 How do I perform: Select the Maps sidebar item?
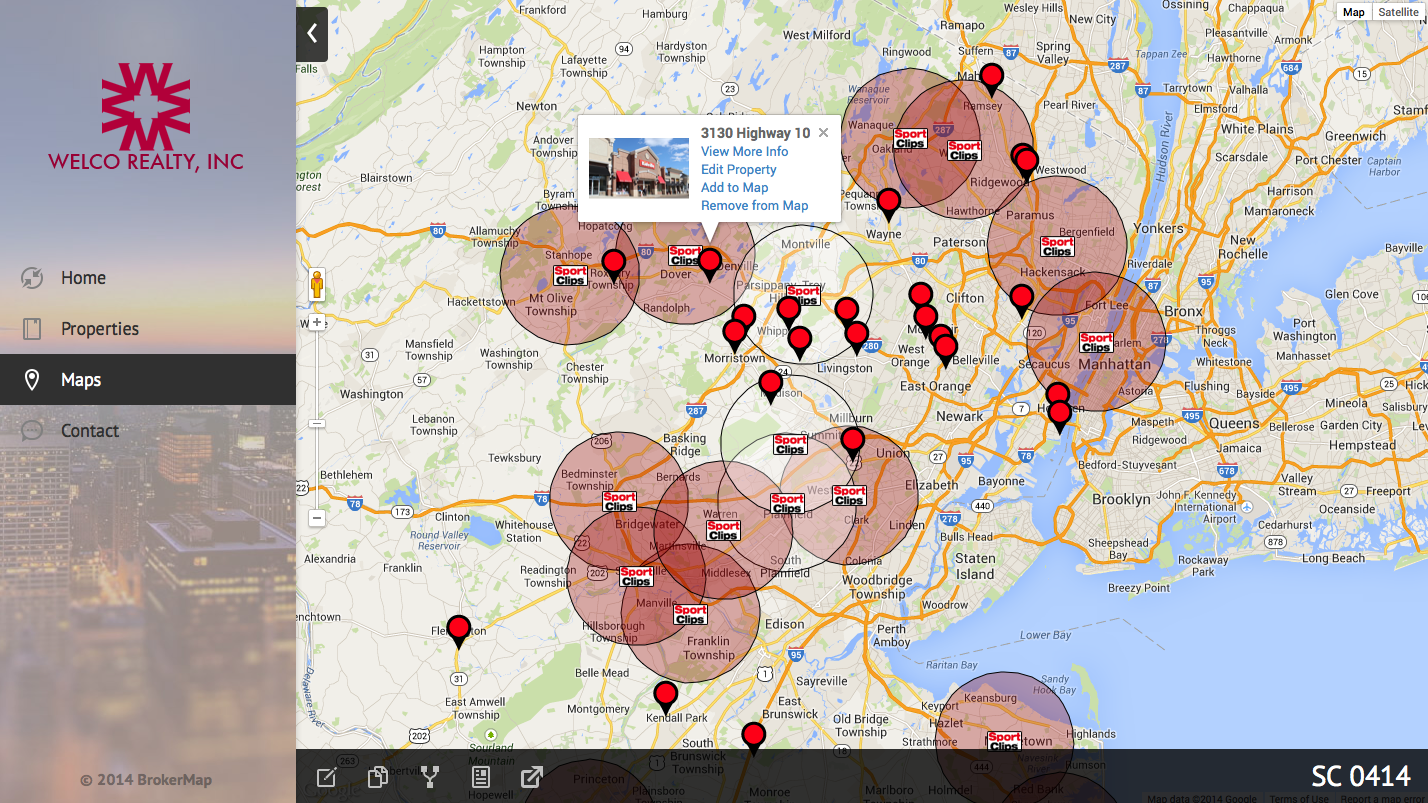point(148,380)
